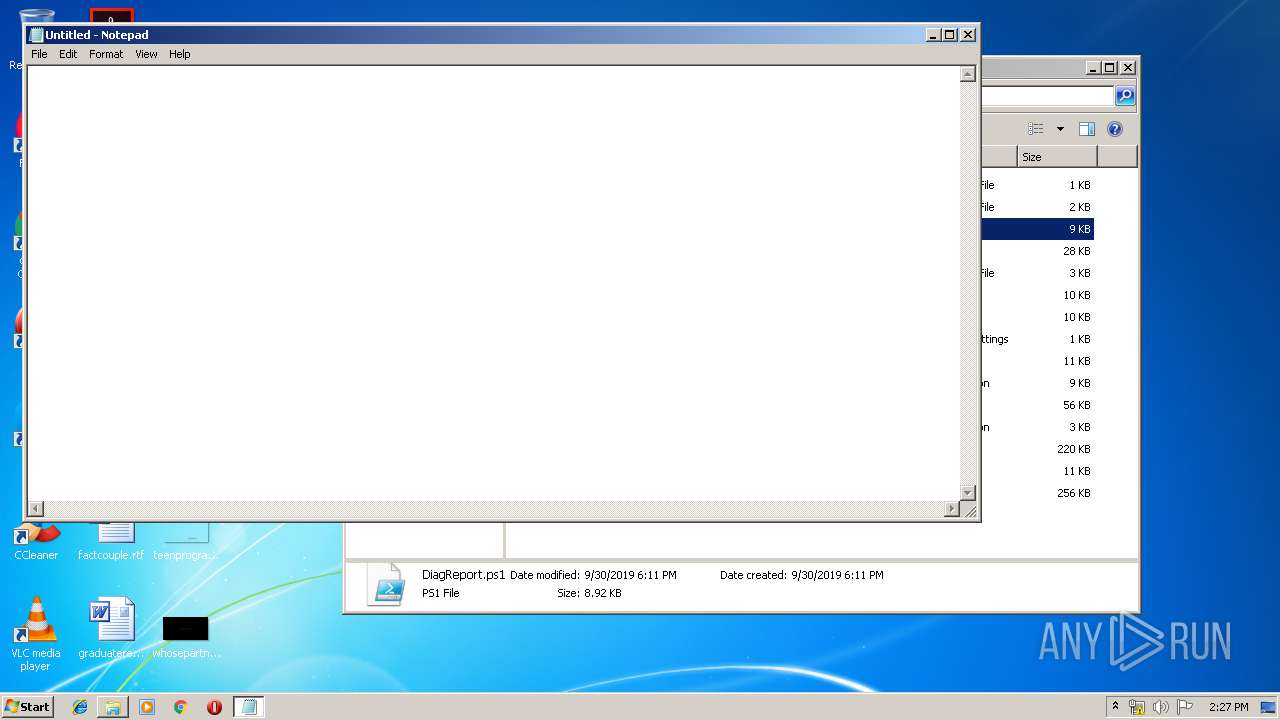The width and height of the screenshot is (1280, 720).
Task: Click the Show desktop button
Action: pos(1268,707)
